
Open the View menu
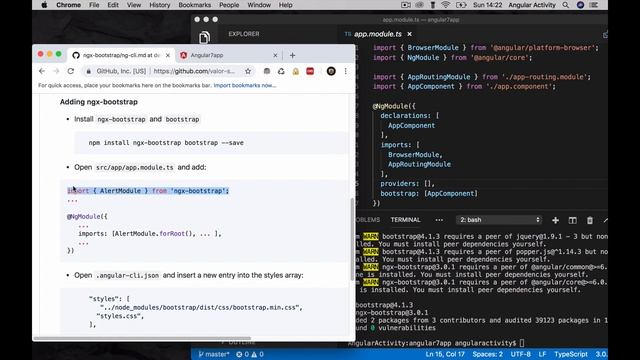(134, 5)
